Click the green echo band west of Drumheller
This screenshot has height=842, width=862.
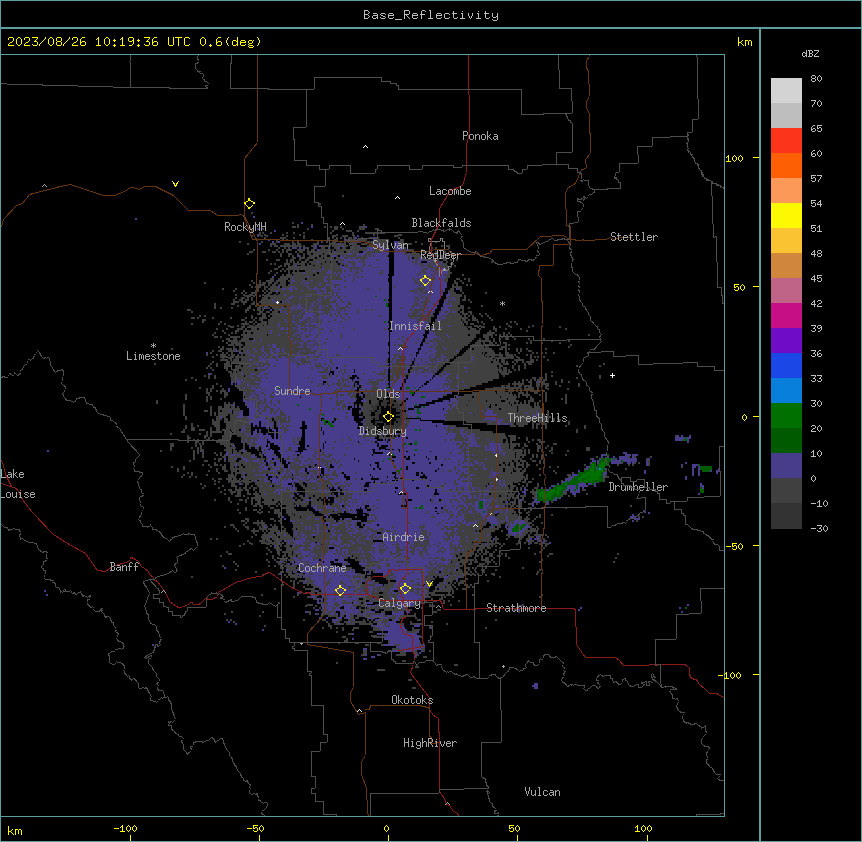573,481
